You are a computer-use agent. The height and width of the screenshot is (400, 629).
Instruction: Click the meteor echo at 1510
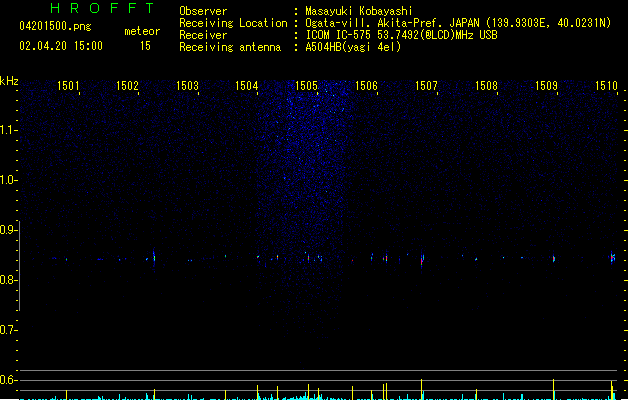point(613,257)
